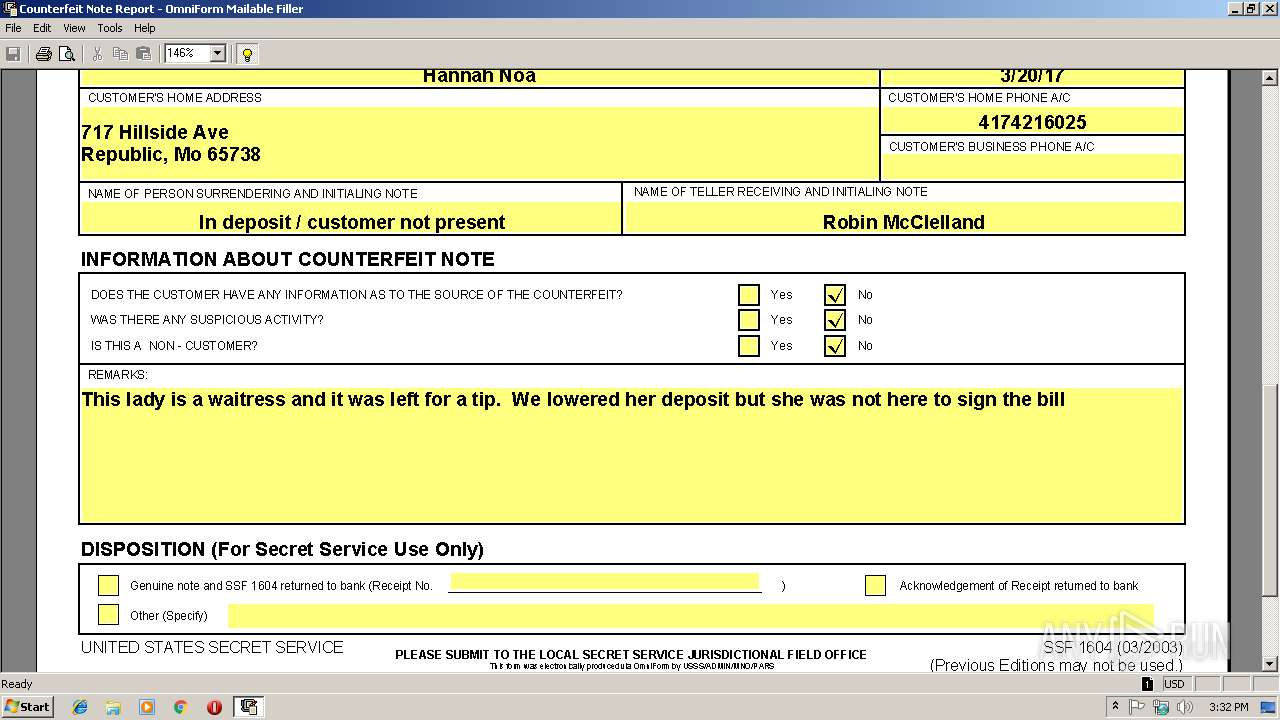Click customer's home address field
The height and width of the screenshot is (720, 1280).
click(x=479, y=144)
